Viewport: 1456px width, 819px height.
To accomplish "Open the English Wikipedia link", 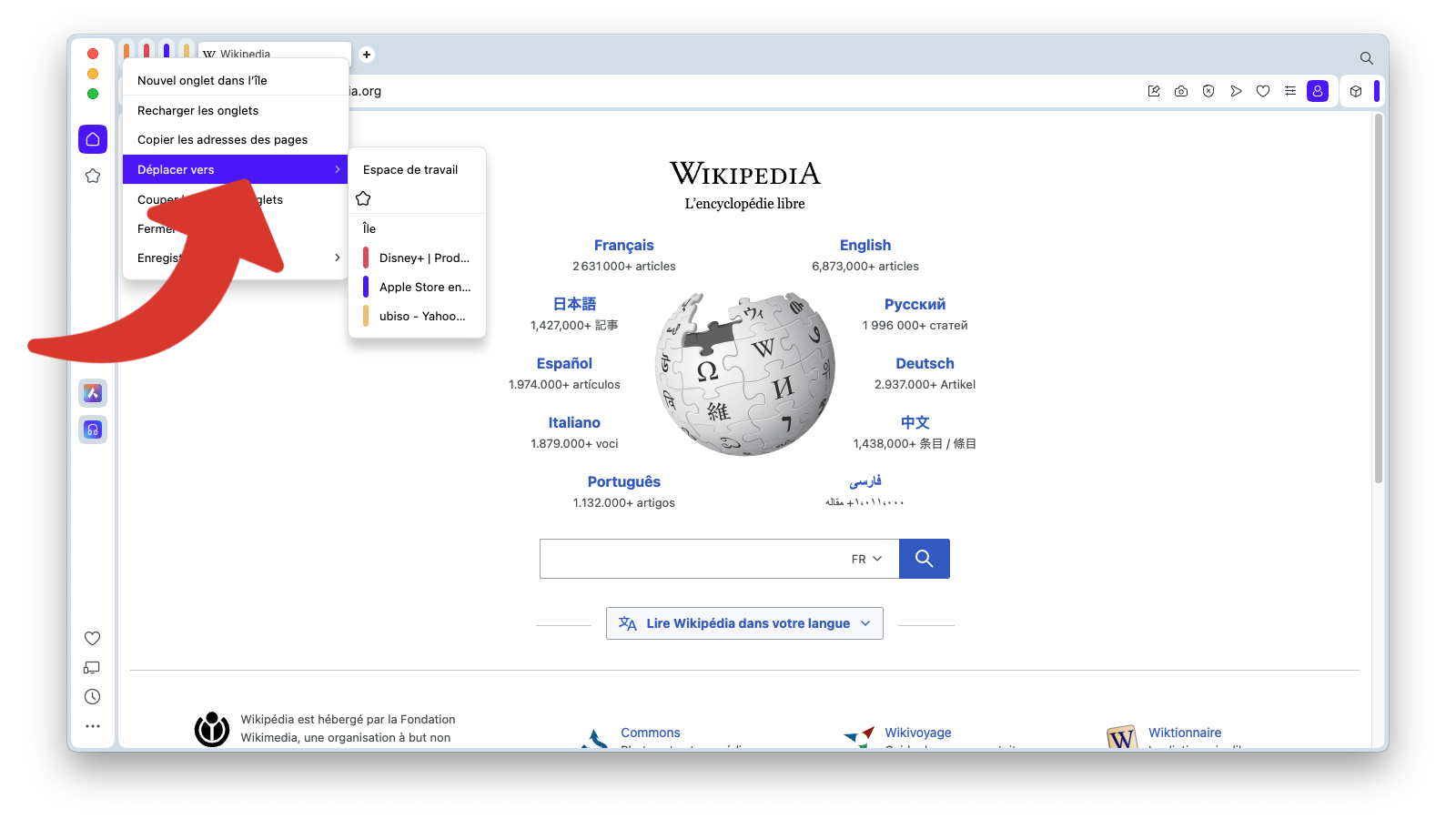I will point(865,245).
